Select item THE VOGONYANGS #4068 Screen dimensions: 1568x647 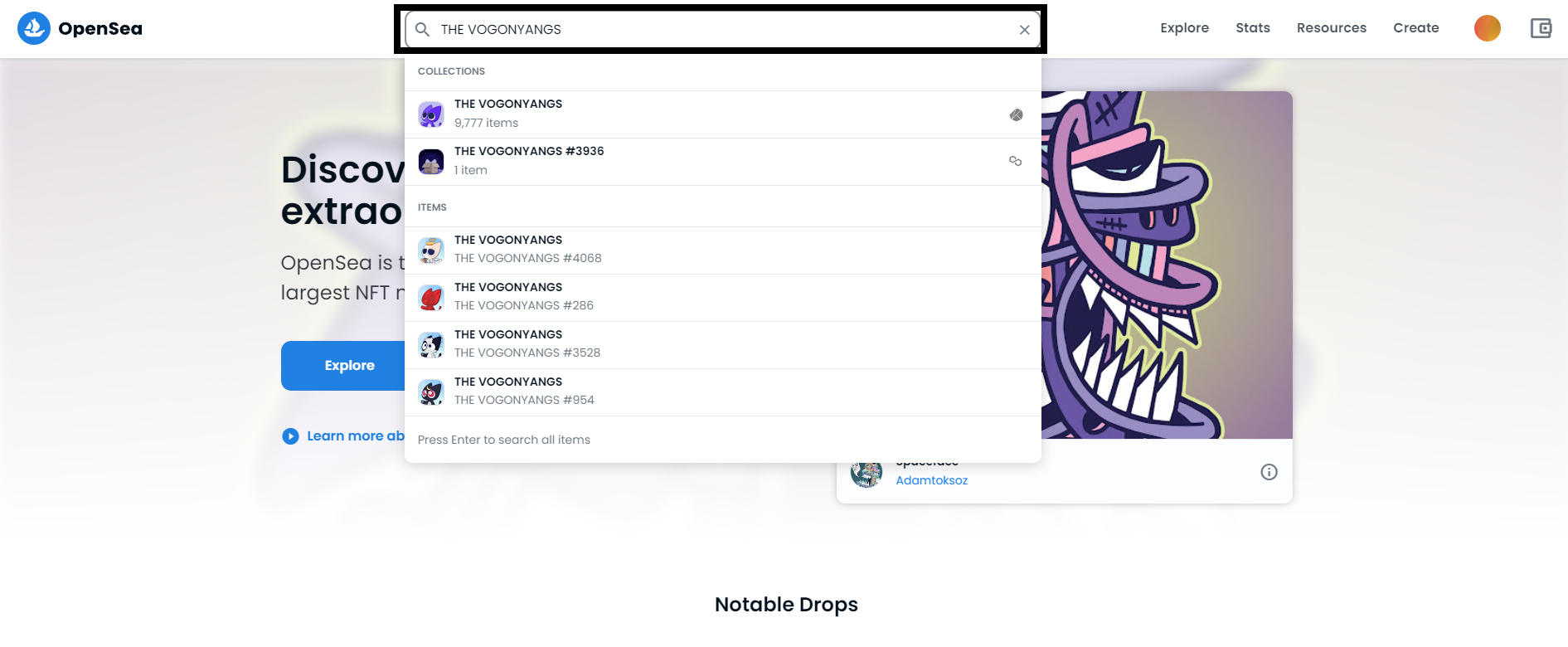[x=723, y=251]
